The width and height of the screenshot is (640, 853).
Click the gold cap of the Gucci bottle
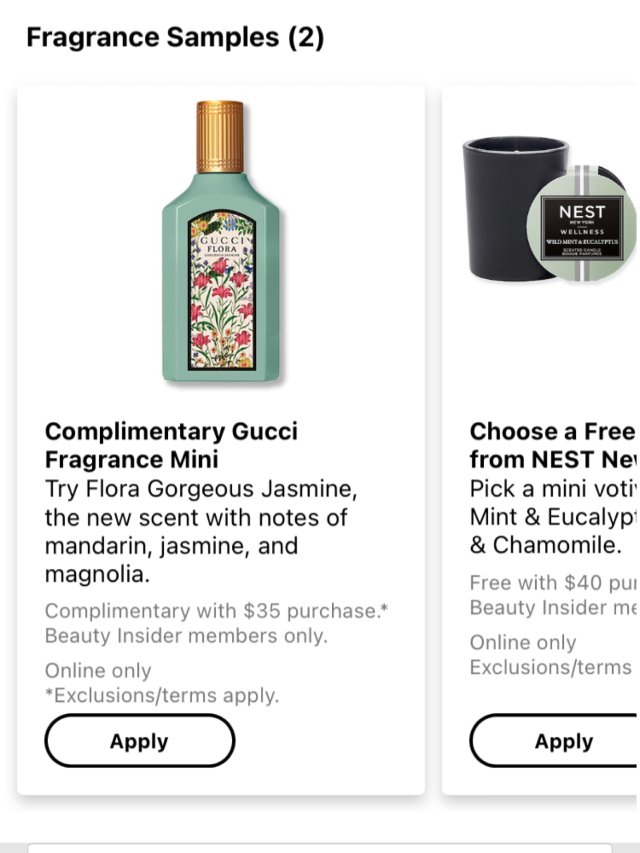220,136
